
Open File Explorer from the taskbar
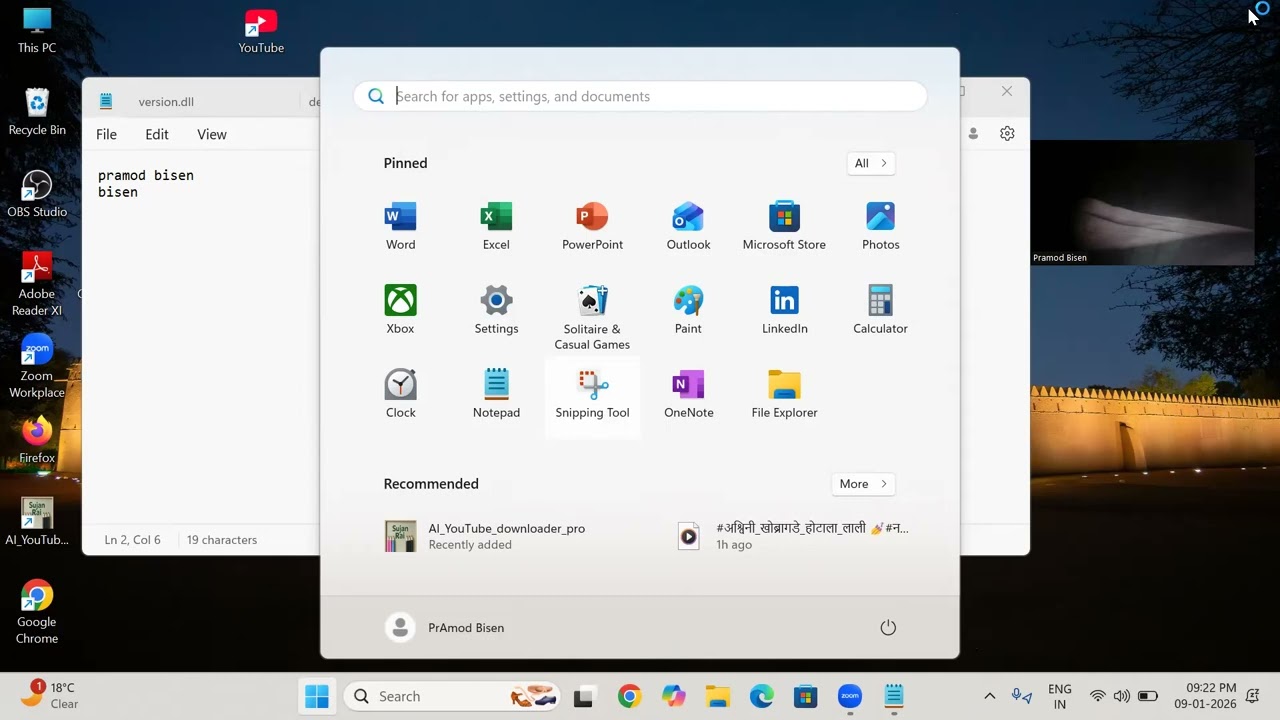[718, 696]
